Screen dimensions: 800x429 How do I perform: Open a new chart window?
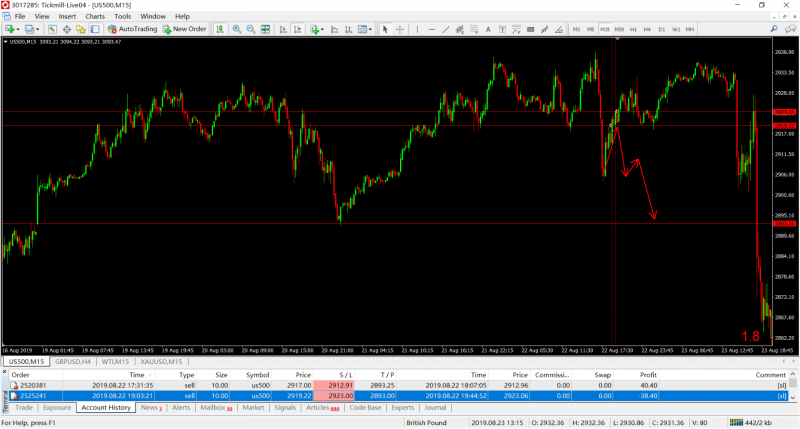click(x=9, y=29)
